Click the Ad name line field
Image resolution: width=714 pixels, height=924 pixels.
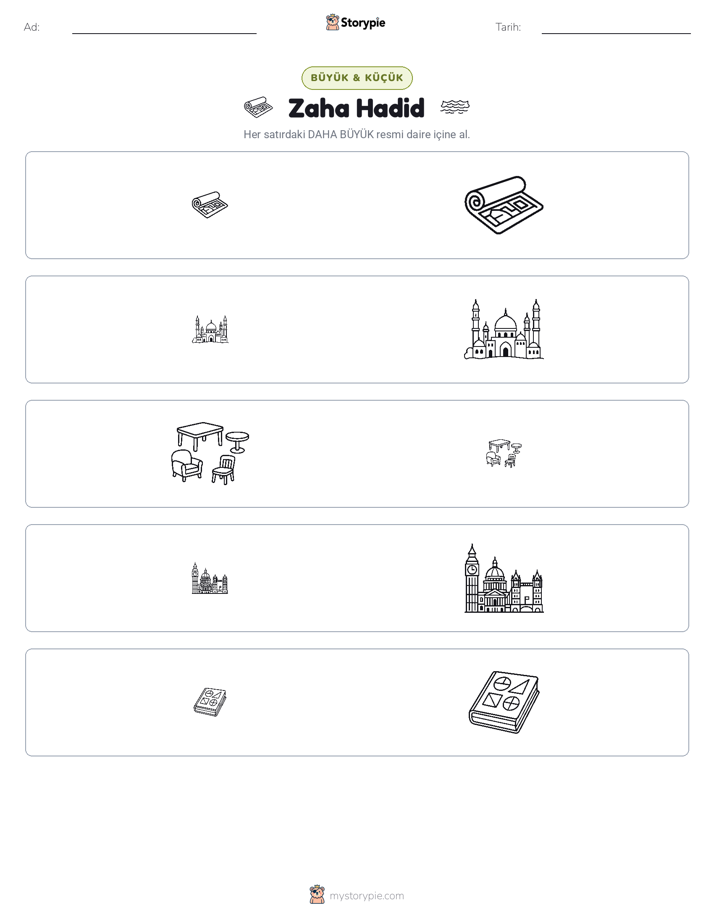click(164, 28)
